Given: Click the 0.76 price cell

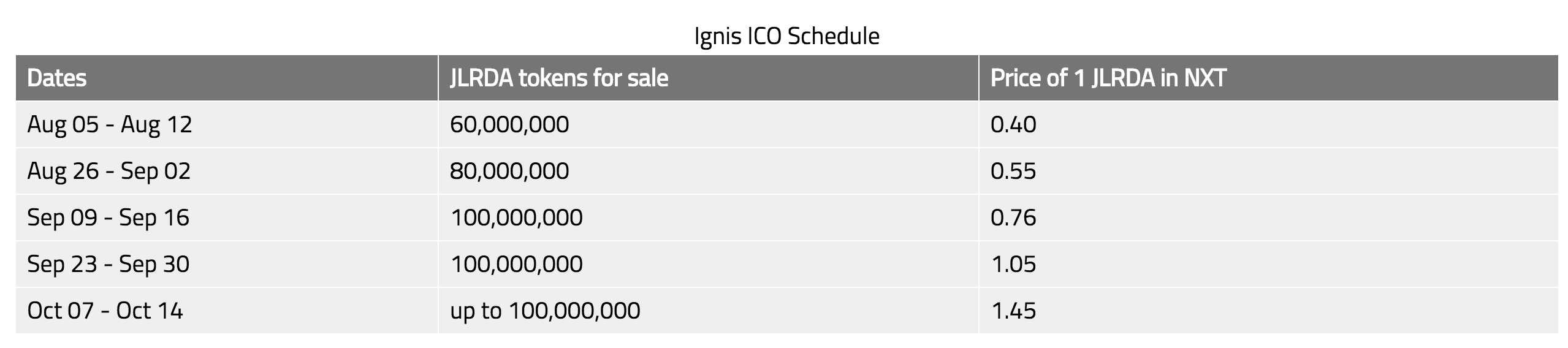Looking at the screenshot, I should 1013,217.
